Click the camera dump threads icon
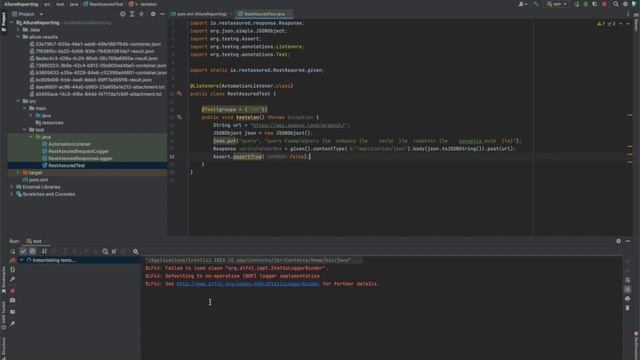 pyautogui.click(x=13, y=300)
